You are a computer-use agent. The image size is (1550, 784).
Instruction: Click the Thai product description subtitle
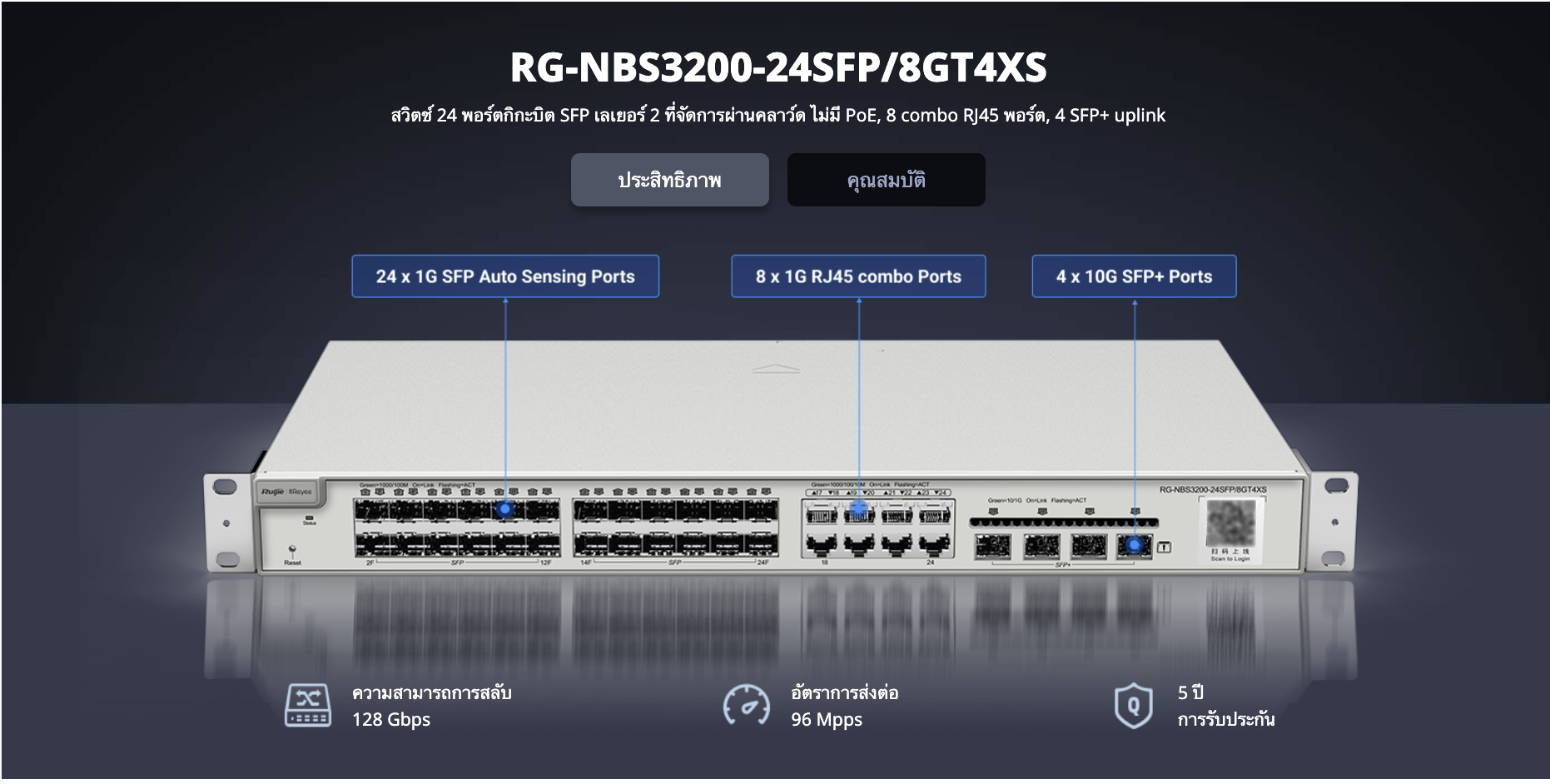[x=777, y=116]
